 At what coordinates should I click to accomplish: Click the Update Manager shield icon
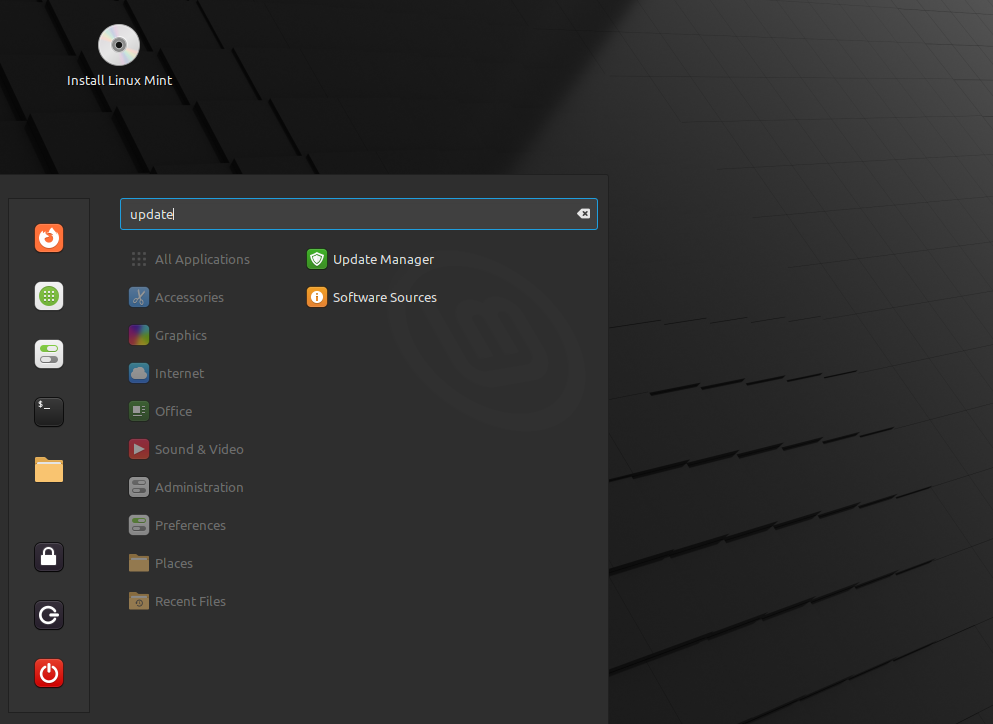(317, 259)
